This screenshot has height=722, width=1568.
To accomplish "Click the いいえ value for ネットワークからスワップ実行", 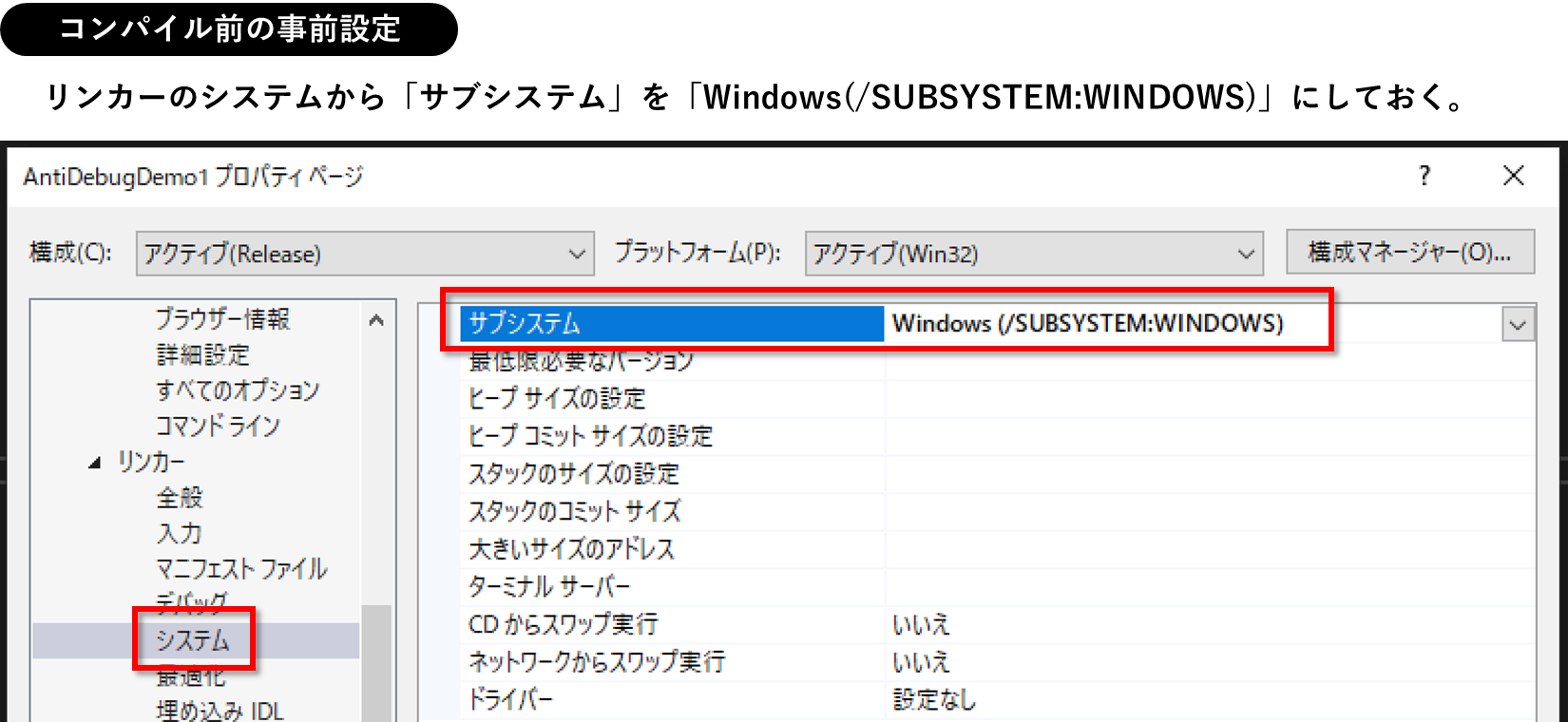I will coord(921,662).
